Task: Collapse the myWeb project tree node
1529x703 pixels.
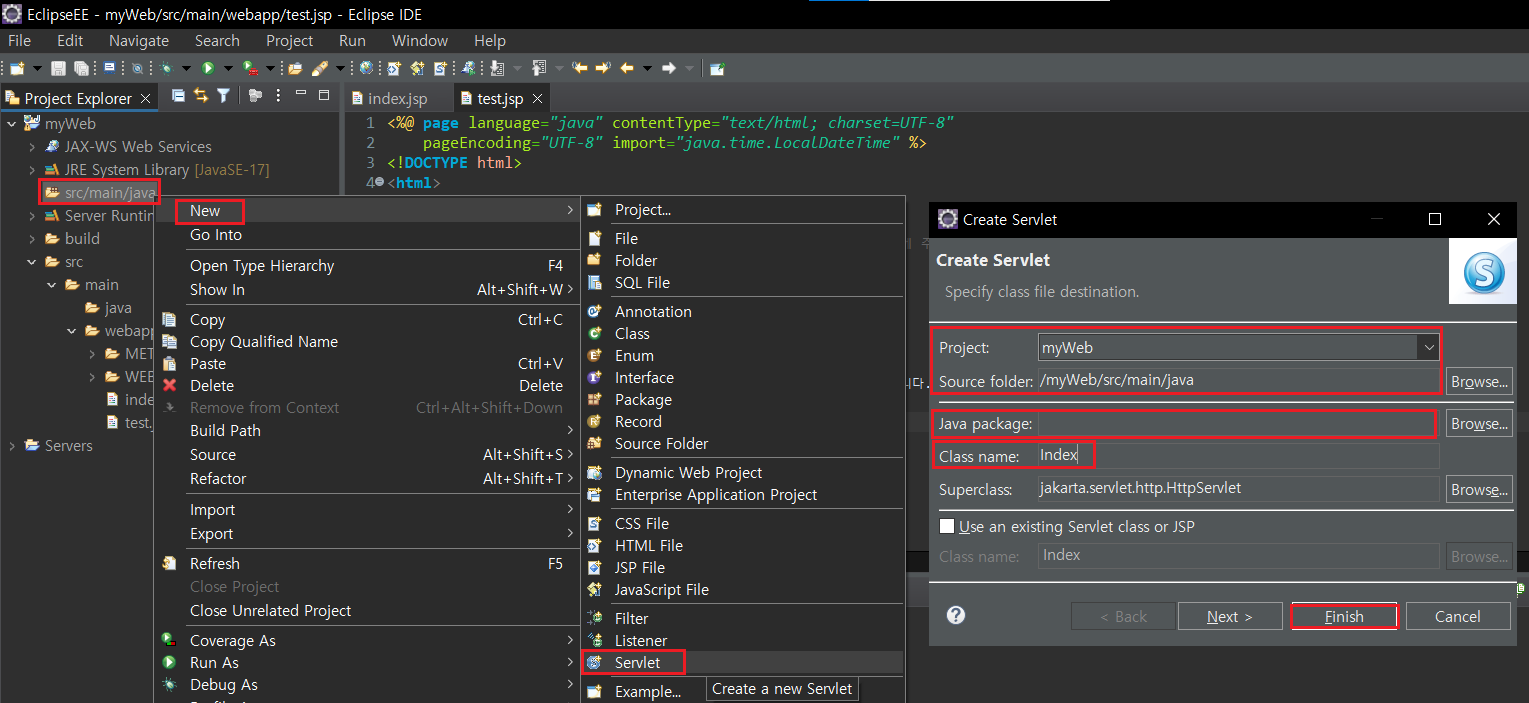Action: click(x=12, y=124)
